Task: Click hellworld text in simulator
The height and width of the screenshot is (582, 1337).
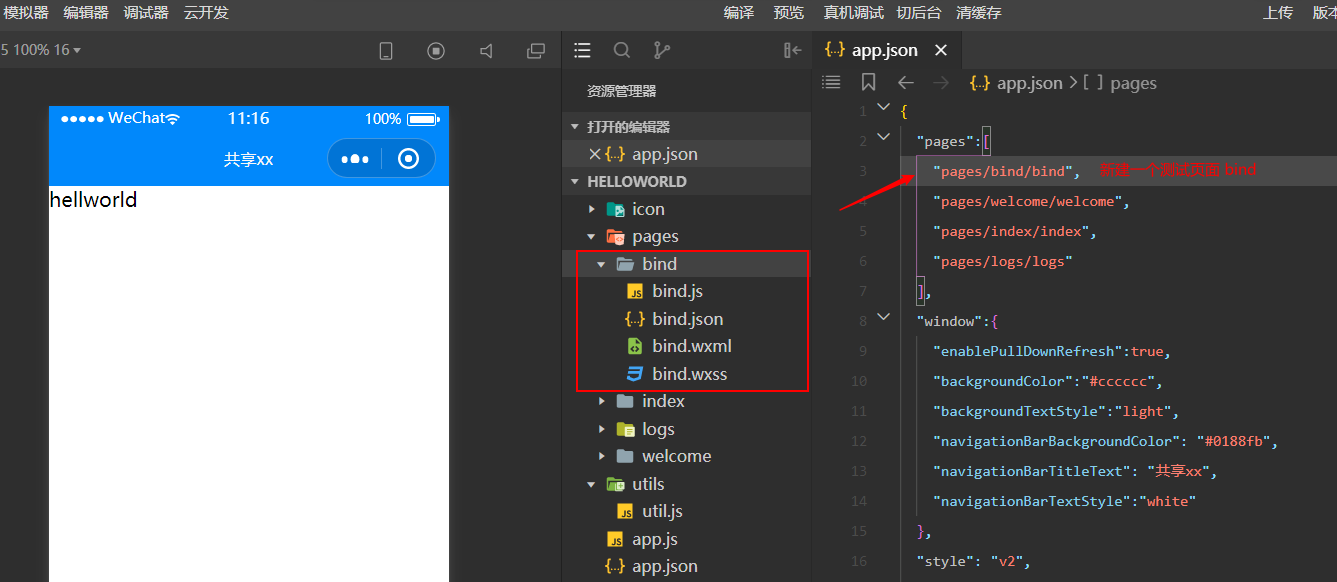Action: click(x=93, y=200)
